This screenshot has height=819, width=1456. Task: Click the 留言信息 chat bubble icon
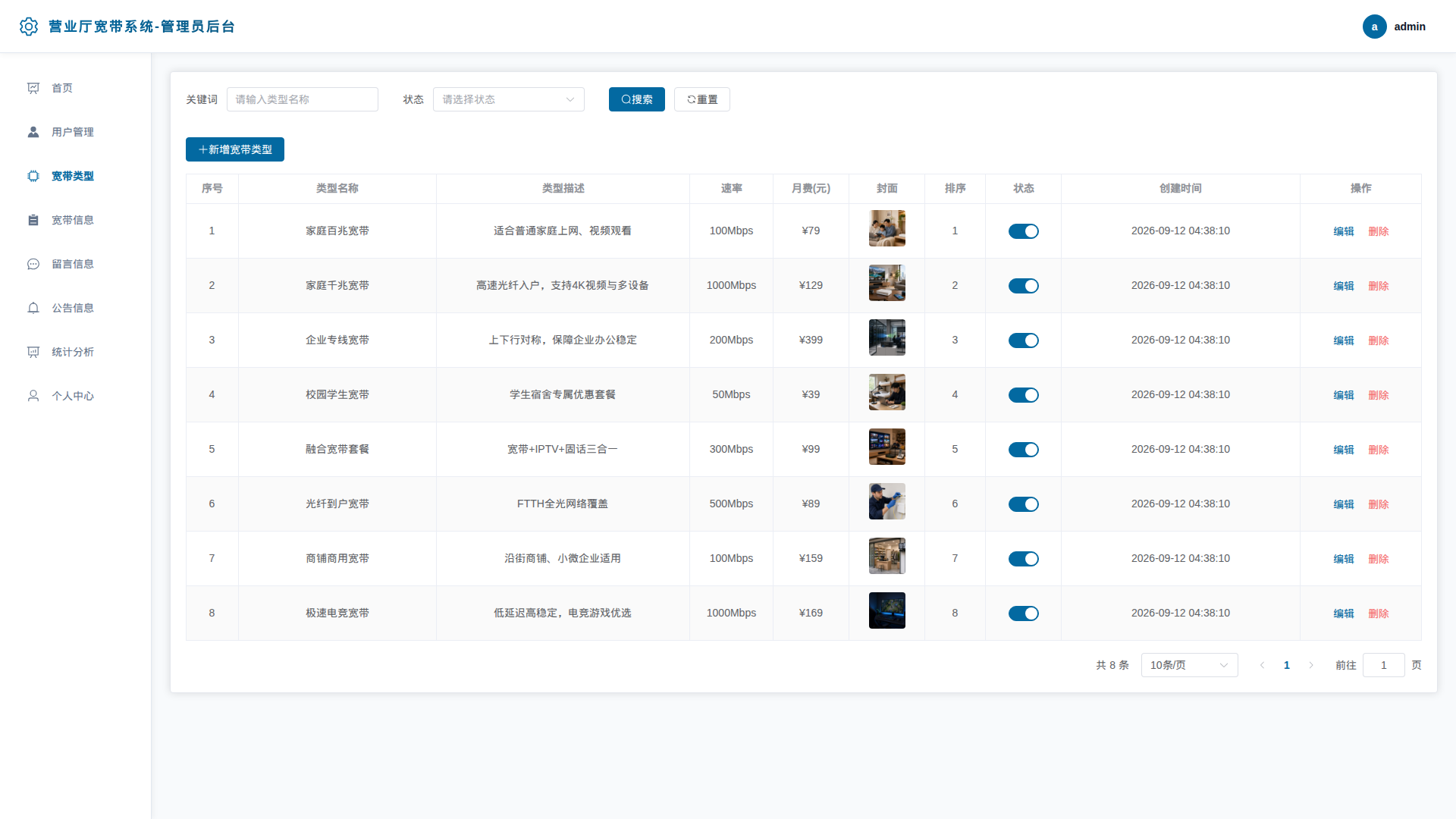click(x=33, y=264)
